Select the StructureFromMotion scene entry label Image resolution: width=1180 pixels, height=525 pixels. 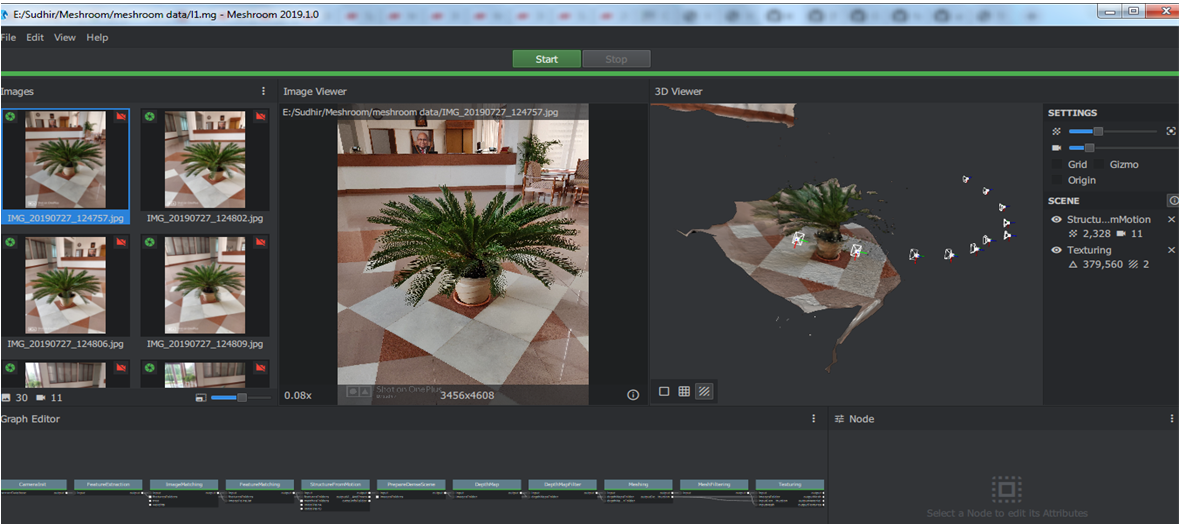tap(1109, 220)
